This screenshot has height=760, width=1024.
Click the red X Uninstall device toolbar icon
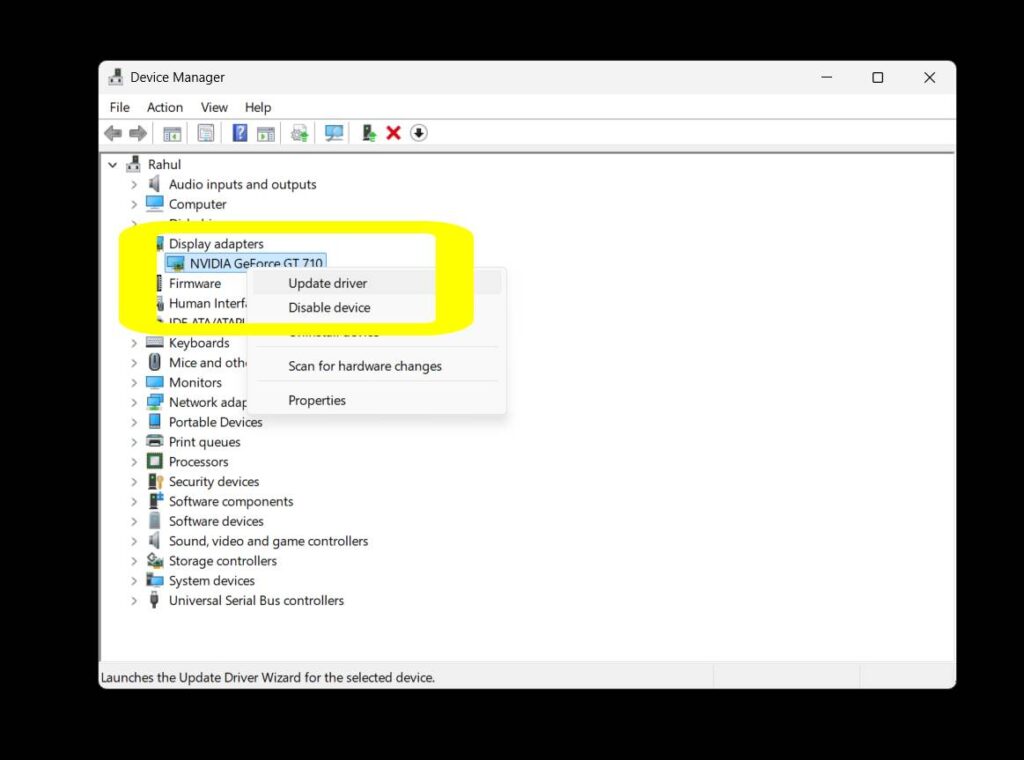coord(393,133)
